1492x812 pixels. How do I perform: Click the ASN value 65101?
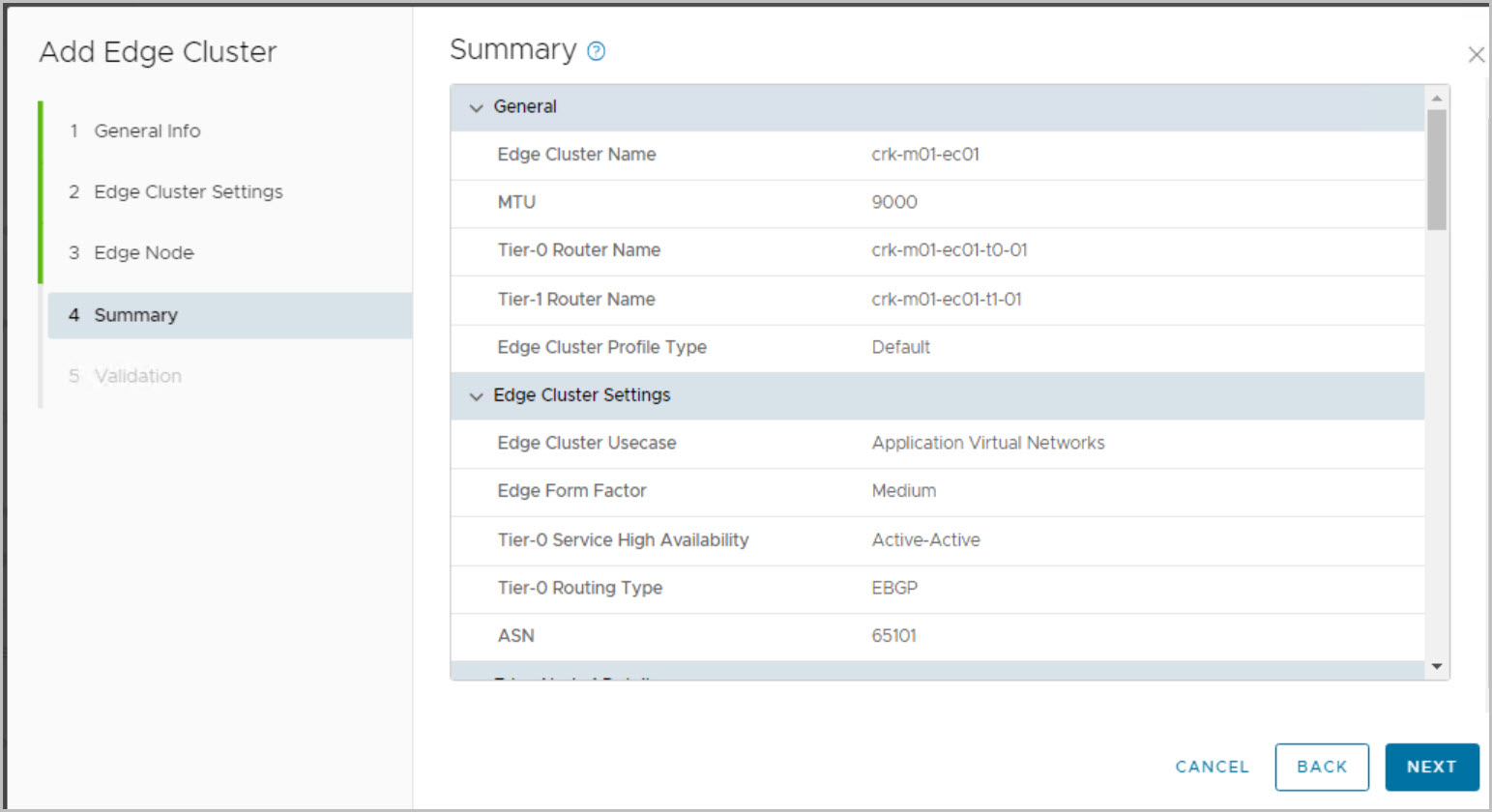point(893,636)
